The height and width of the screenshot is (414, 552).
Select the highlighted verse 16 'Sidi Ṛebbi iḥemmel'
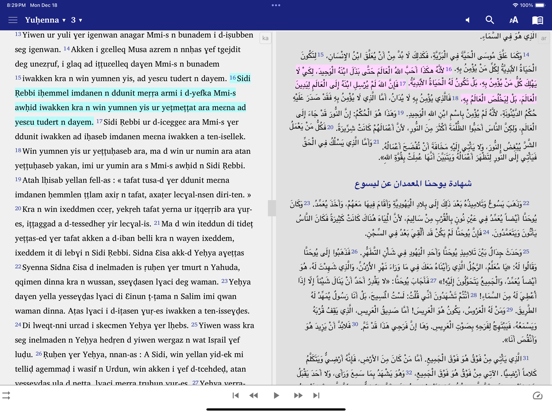[x=131, y=100]
